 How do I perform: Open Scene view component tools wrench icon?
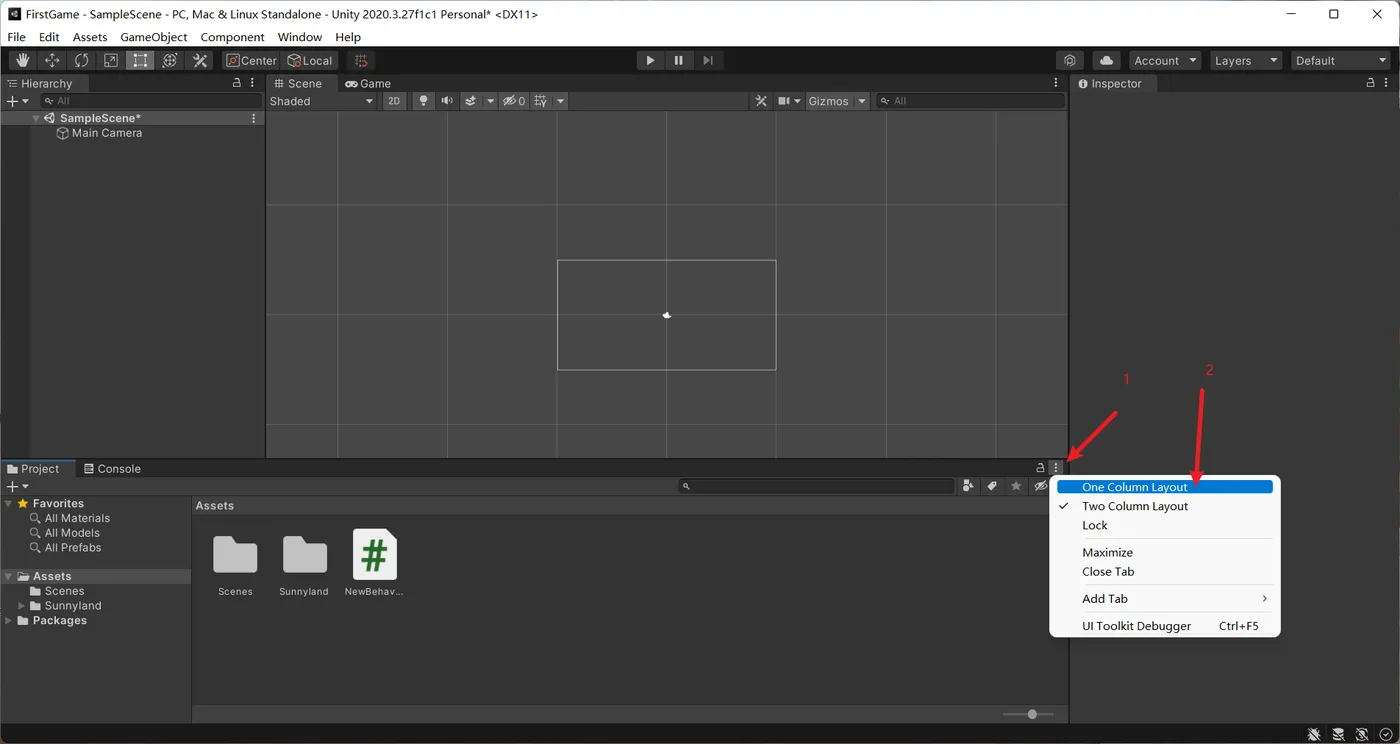point(761,101)
